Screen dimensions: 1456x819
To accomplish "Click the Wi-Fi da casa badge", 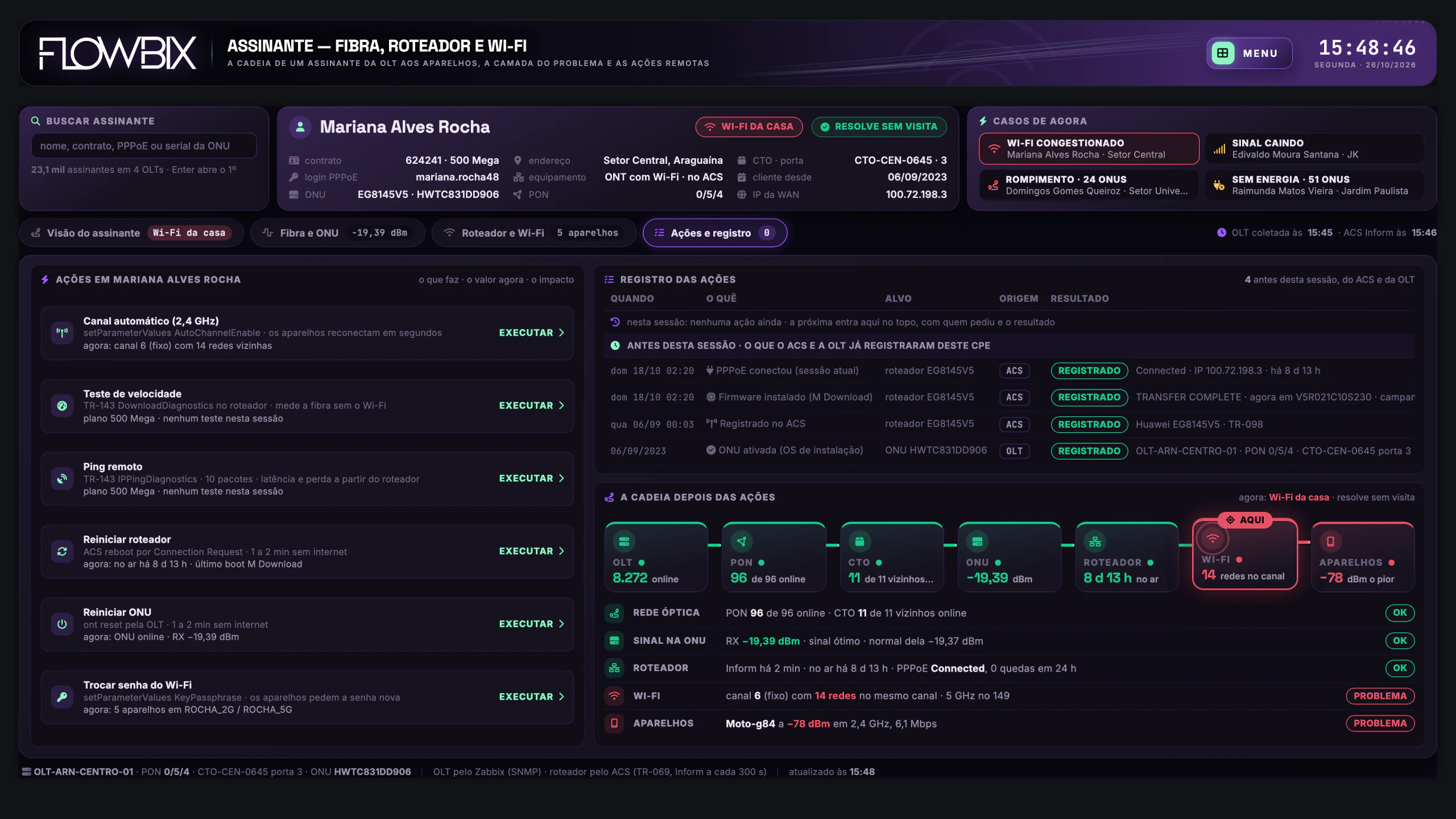I will [748, 127].
